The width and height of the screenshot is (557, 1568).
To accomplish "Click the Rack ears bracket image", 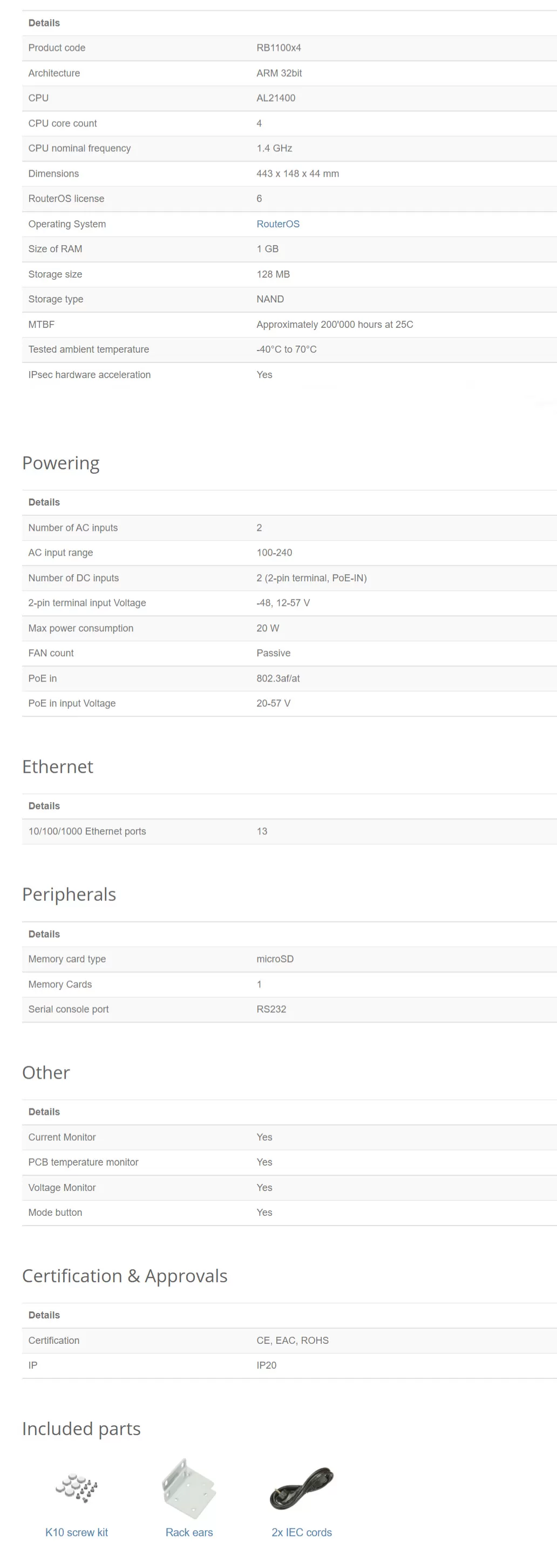I will 189,1489.
